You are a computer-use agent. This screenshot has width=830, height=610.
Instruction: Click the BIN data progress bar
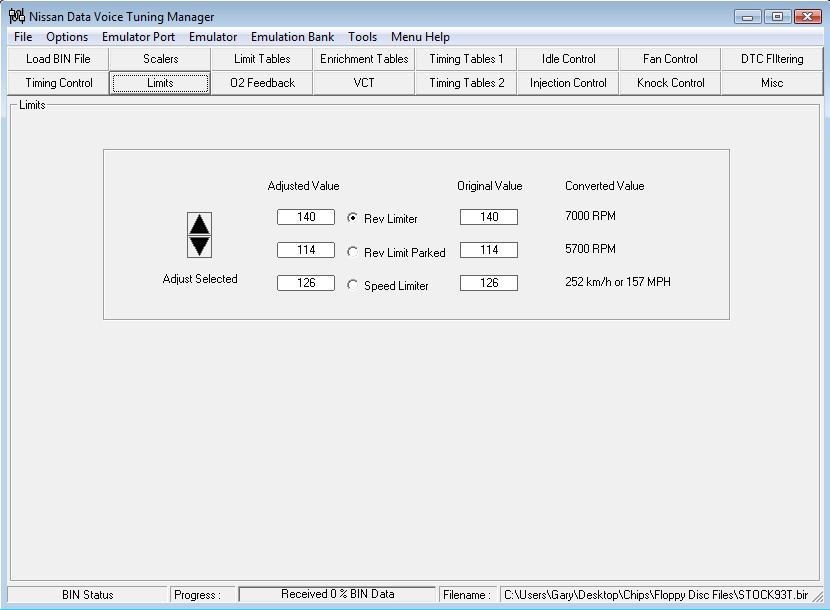[x=337, y=594]
